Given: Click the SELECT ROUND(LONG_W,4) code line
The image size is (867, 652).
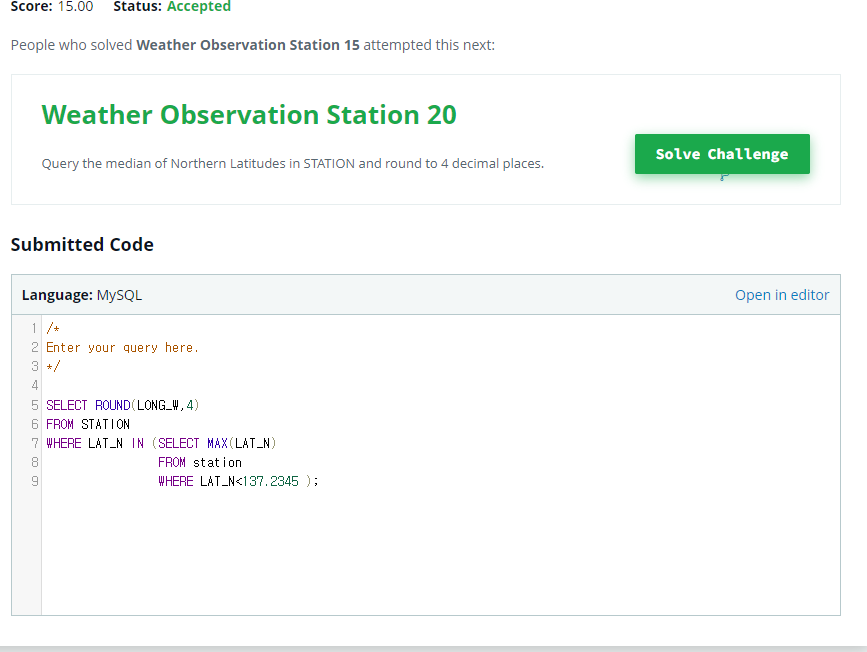Looking at the screenshot, I should tap(123, 405).
